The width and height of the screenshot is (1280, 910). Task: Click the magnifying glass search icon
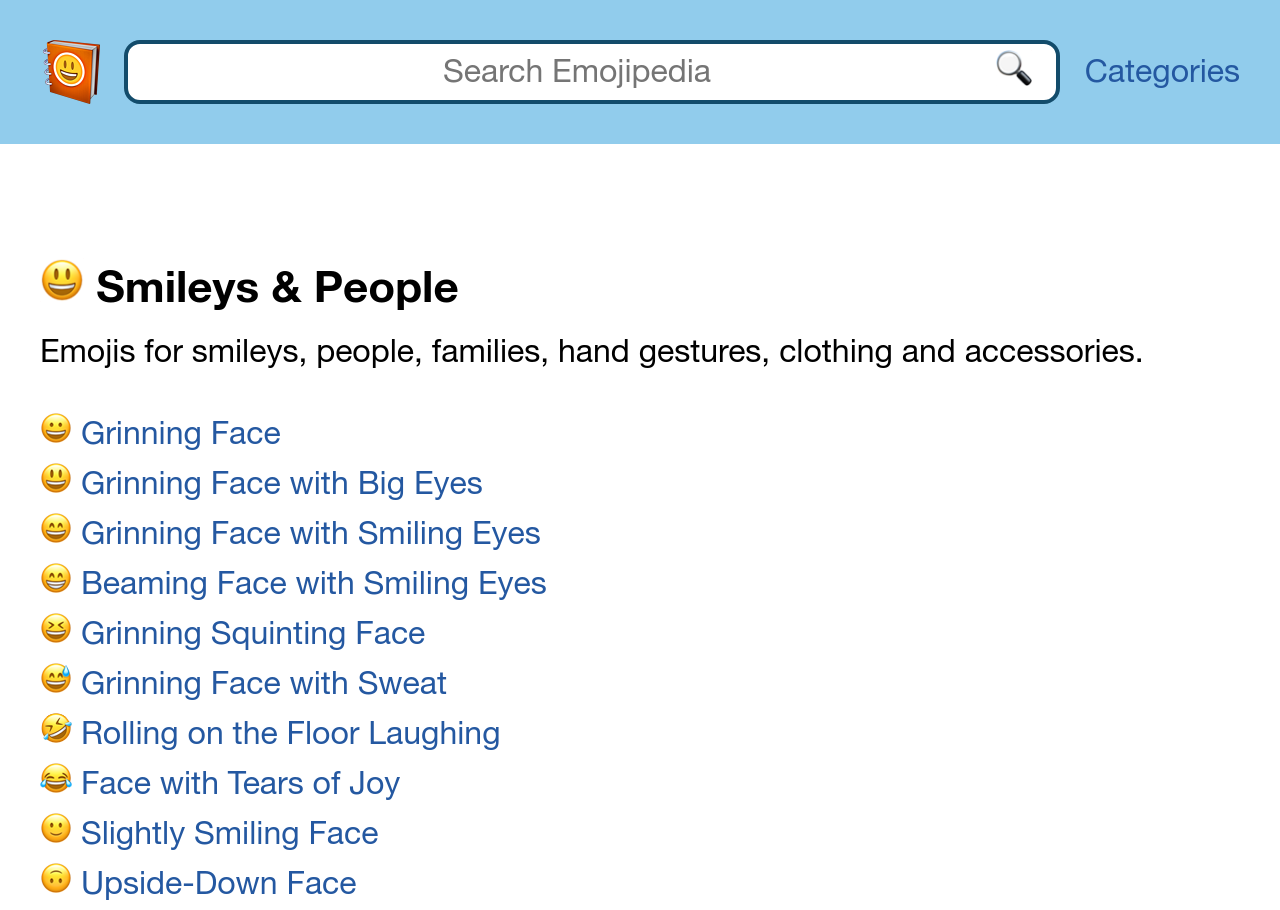click(x=1013, y=68)
